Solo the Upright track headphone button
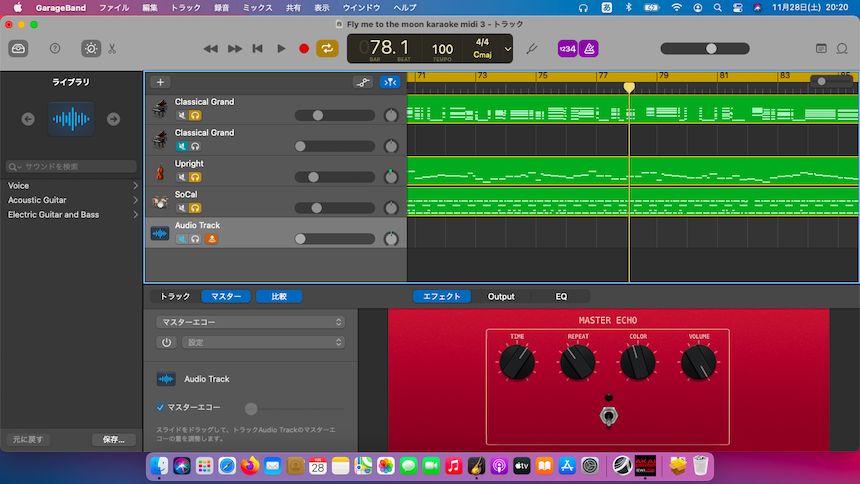860x484 pixels. [195, 177]
